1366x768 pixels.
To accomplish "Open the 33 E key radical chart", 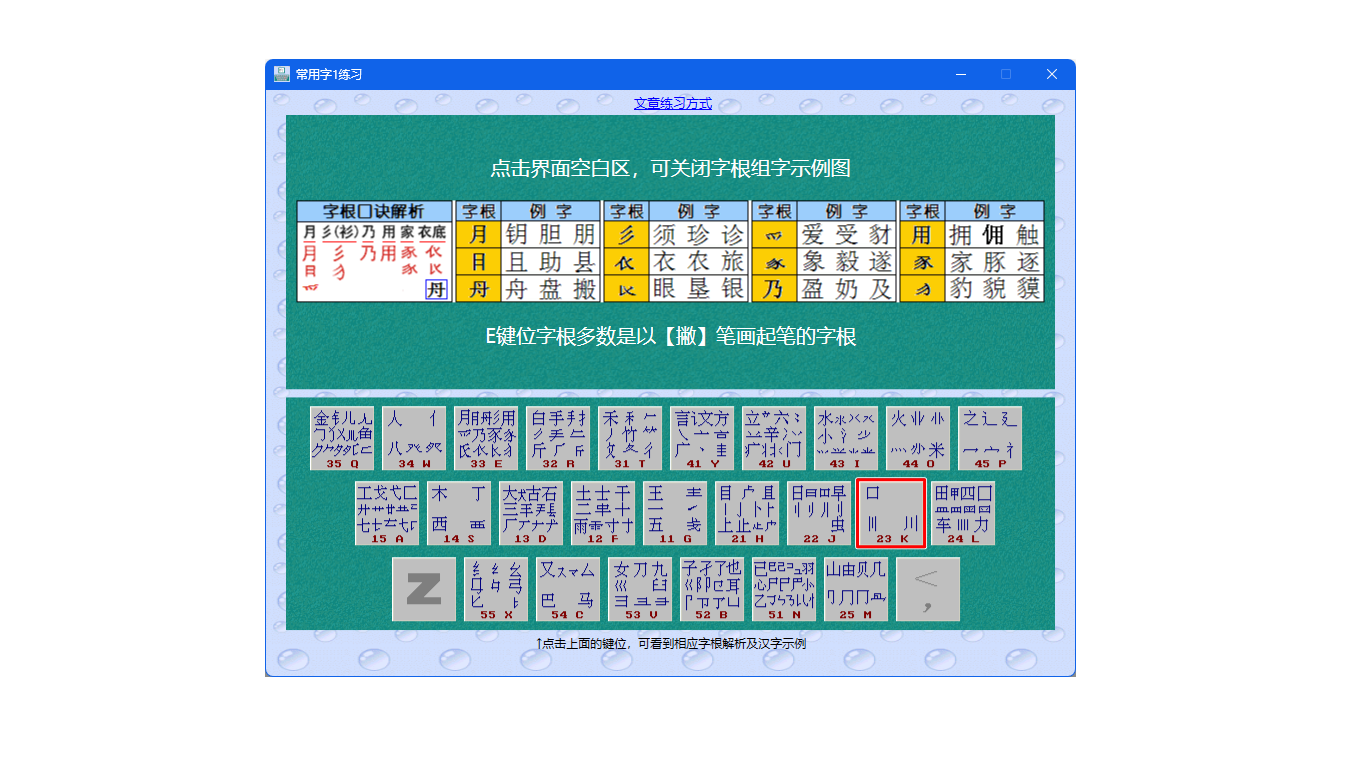I will [486, 438].
